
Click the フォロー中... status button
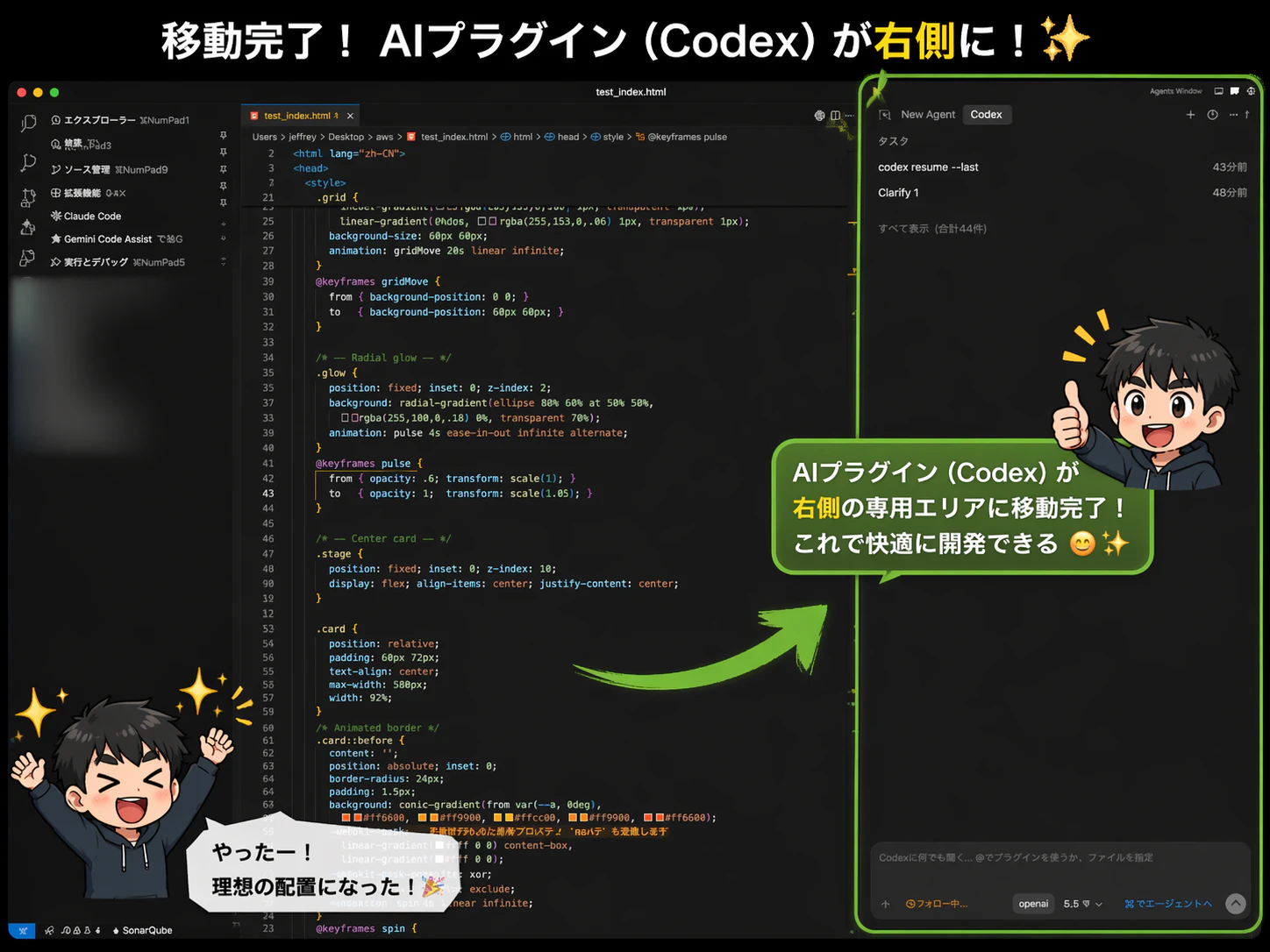pyautogui.click(x=937, y=904)
